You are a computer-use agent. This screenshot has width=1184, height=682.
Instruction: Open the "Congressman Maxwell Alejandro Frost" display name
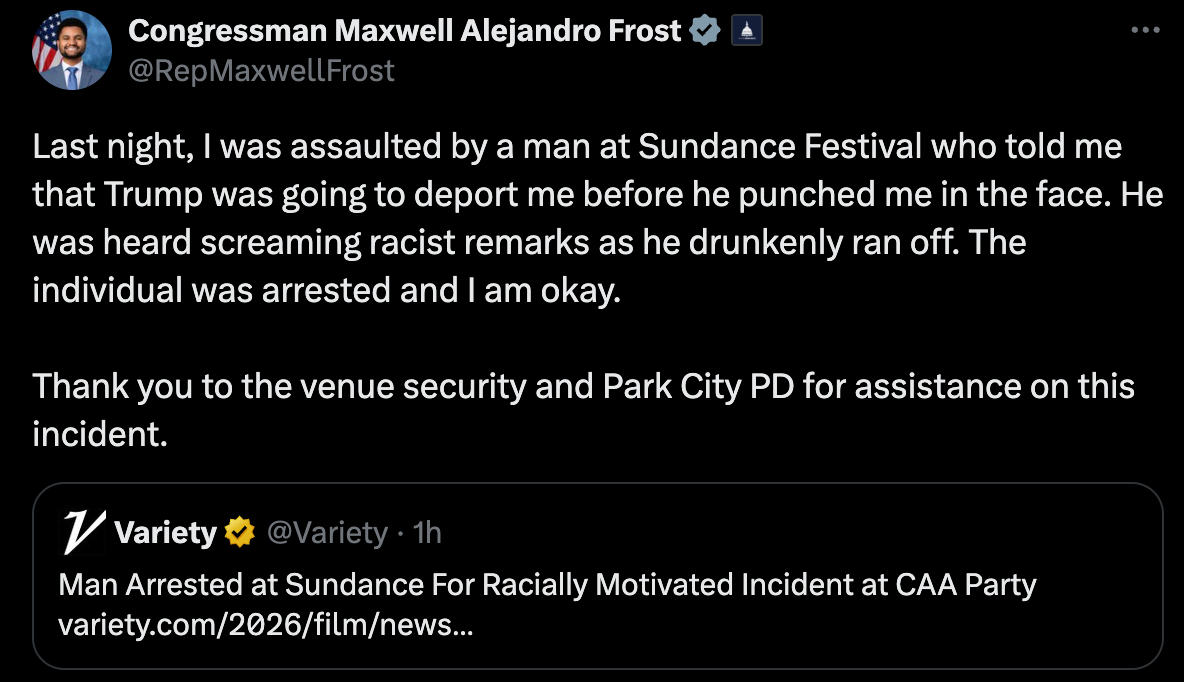(x=405, y=32)
